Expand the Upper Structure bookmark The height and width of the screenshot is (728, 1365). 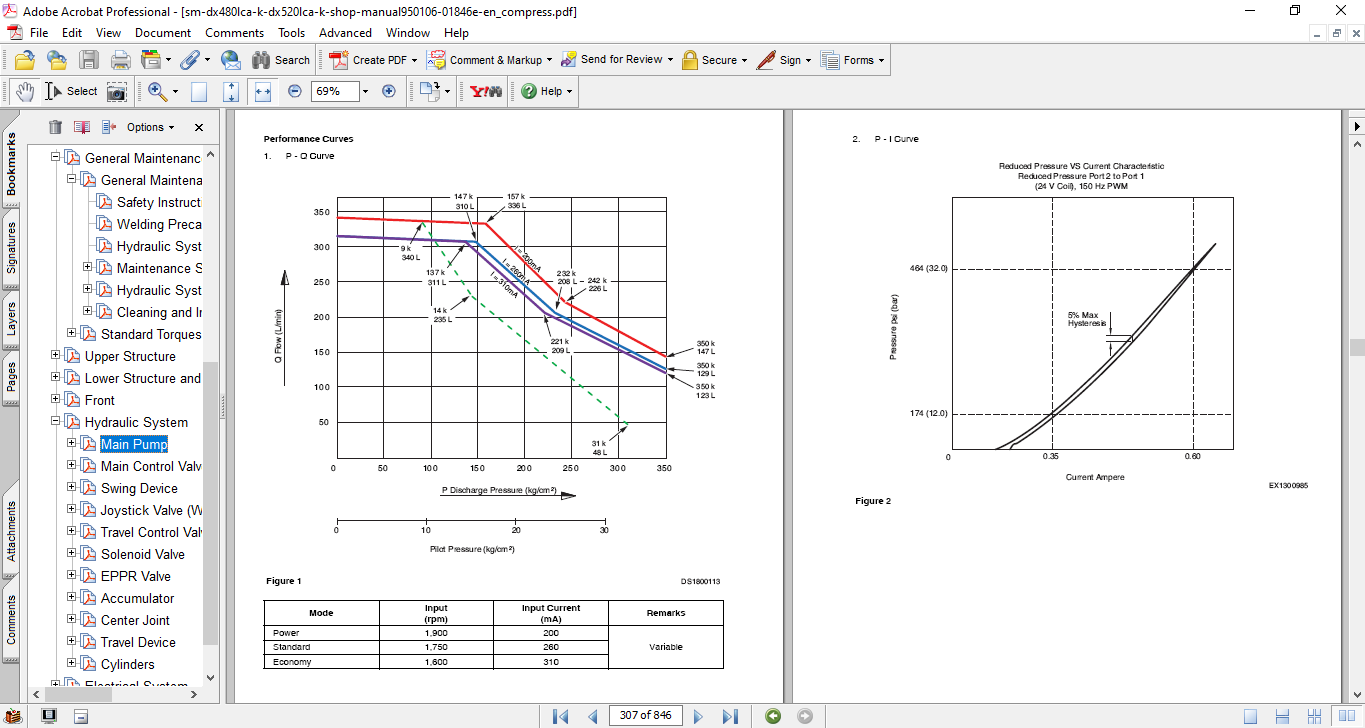pos(56,356)
